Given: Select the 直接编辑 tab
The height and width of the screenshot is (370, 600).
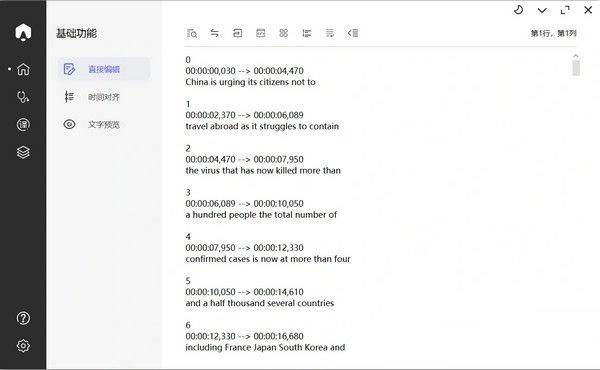Looking at the screenshot, I should coord(104,69).
